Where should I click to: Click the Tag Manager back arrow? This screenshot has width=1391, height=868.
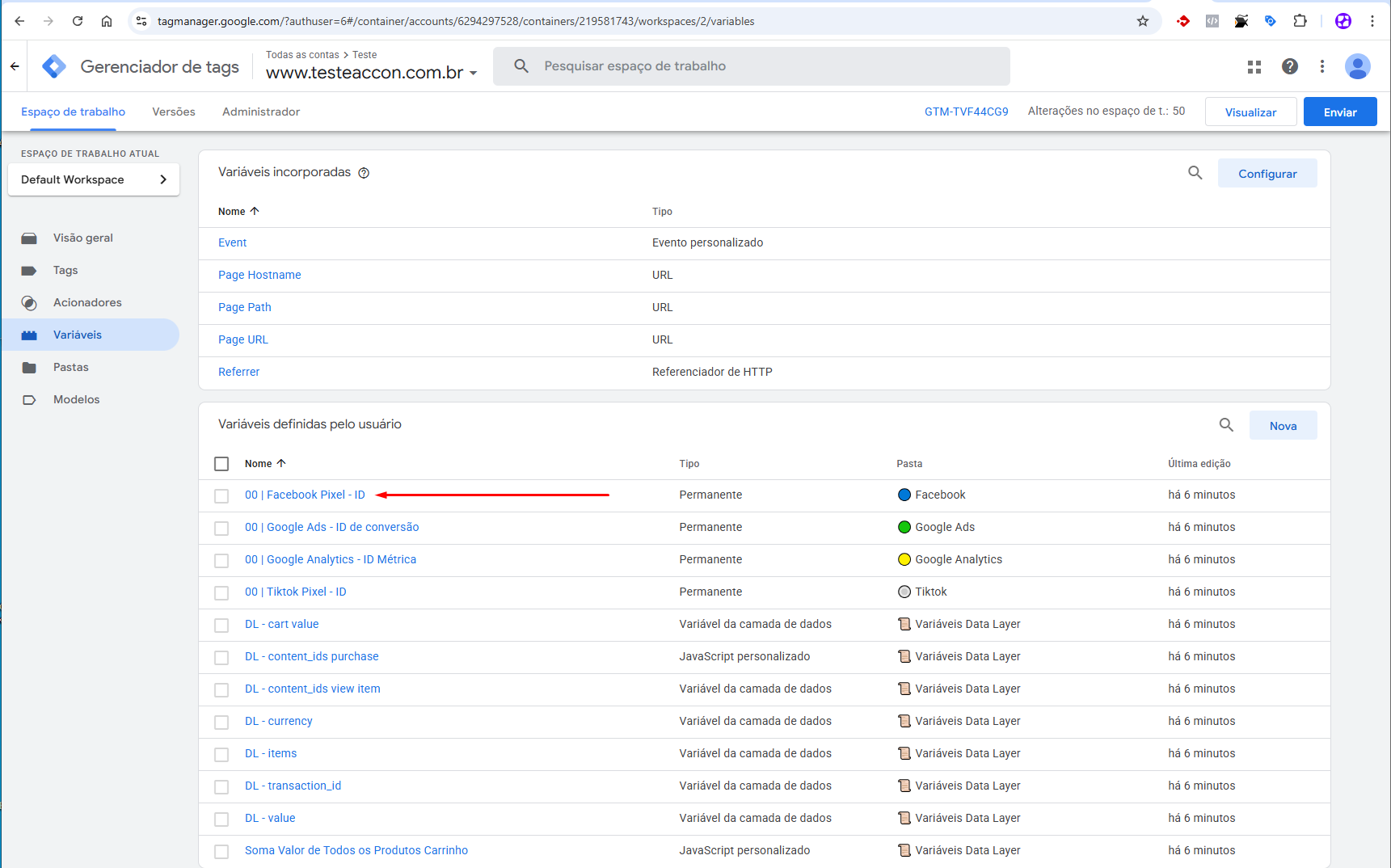tap(15, 66)
